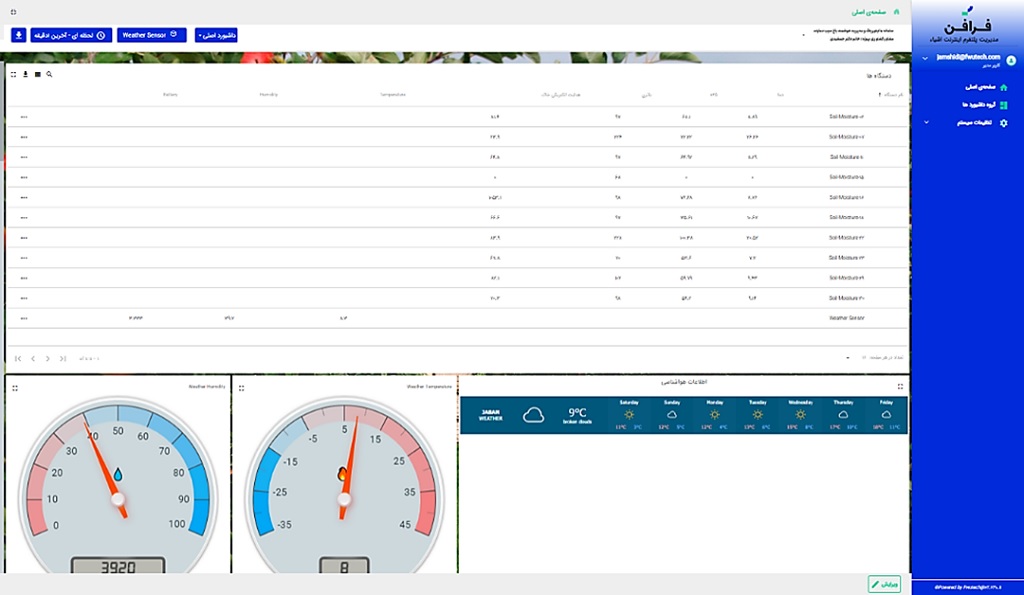Open column display settings in devices table
Viewport: 1024px width, 595px height.
37,74
